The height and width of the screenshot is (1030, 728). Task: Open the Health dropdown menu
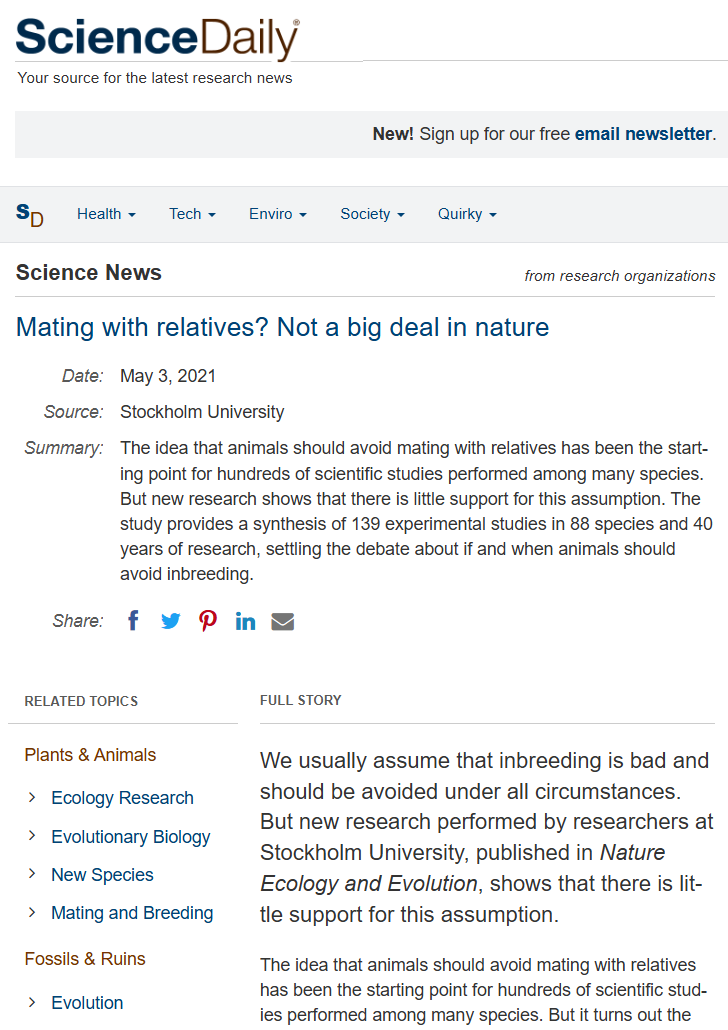106,214
